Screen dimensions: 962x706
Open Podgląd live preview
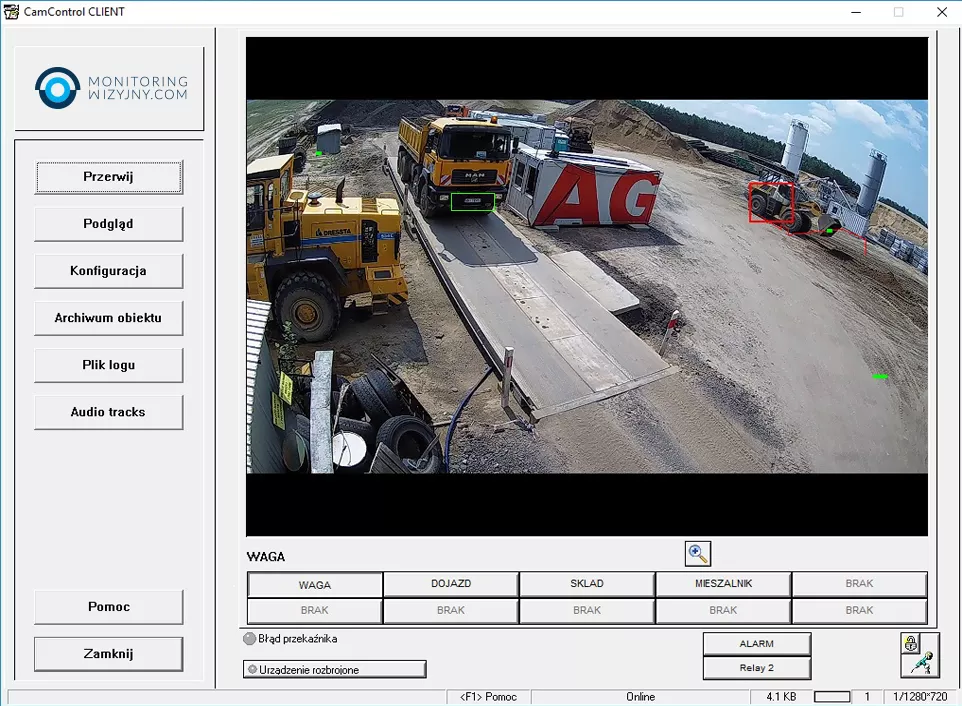point(108,224)
